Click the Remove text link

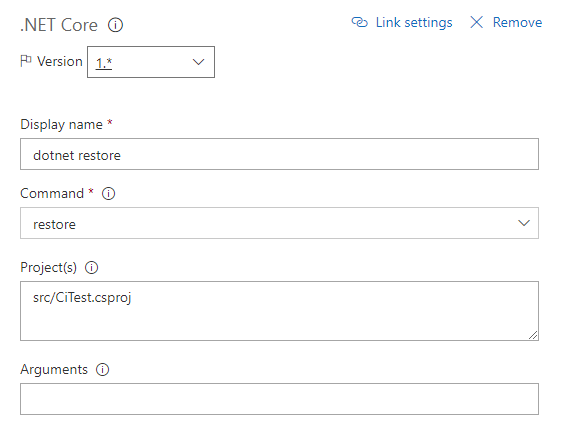coord(517,23)
